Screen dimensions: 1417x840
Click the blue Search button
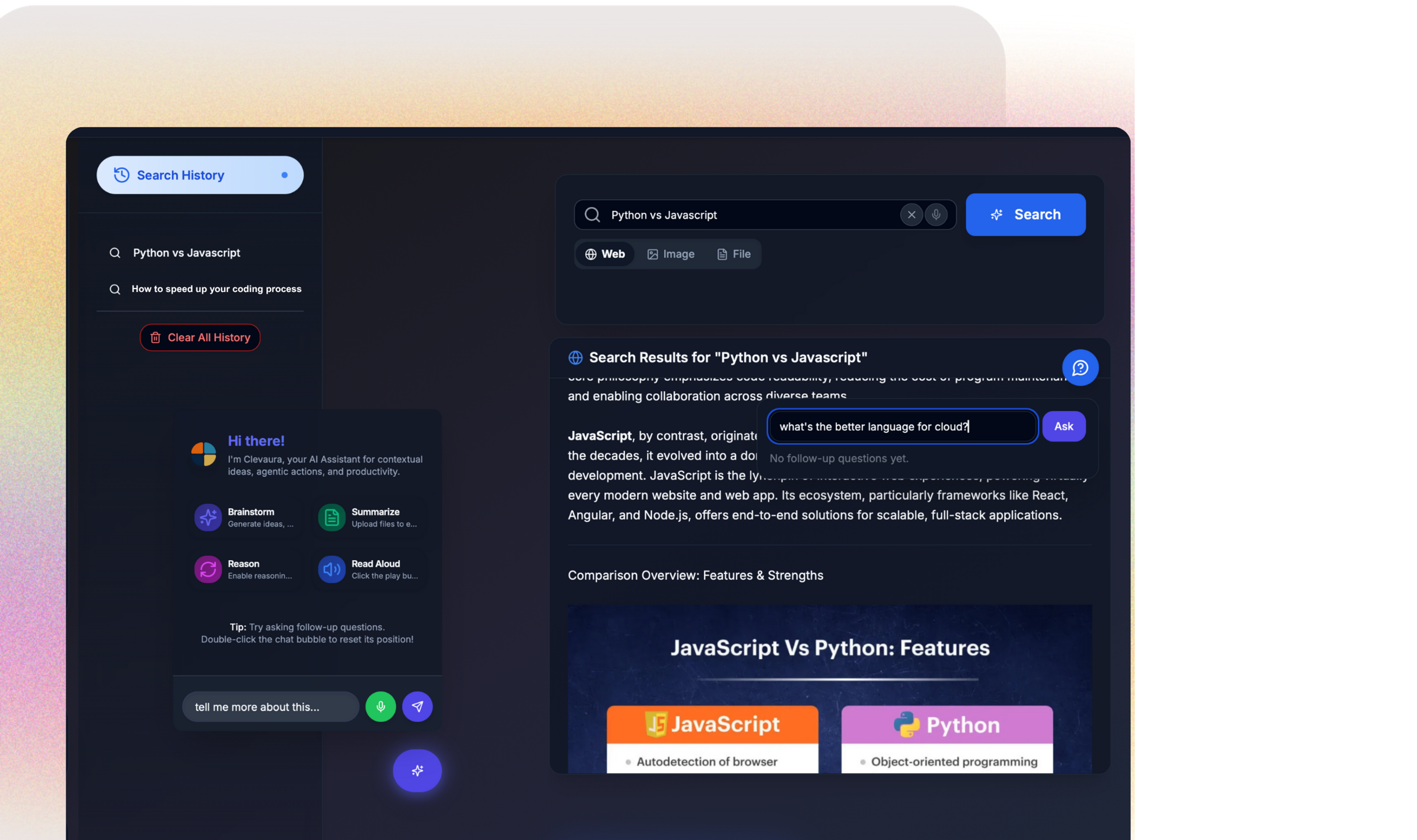click(1025, 215)
